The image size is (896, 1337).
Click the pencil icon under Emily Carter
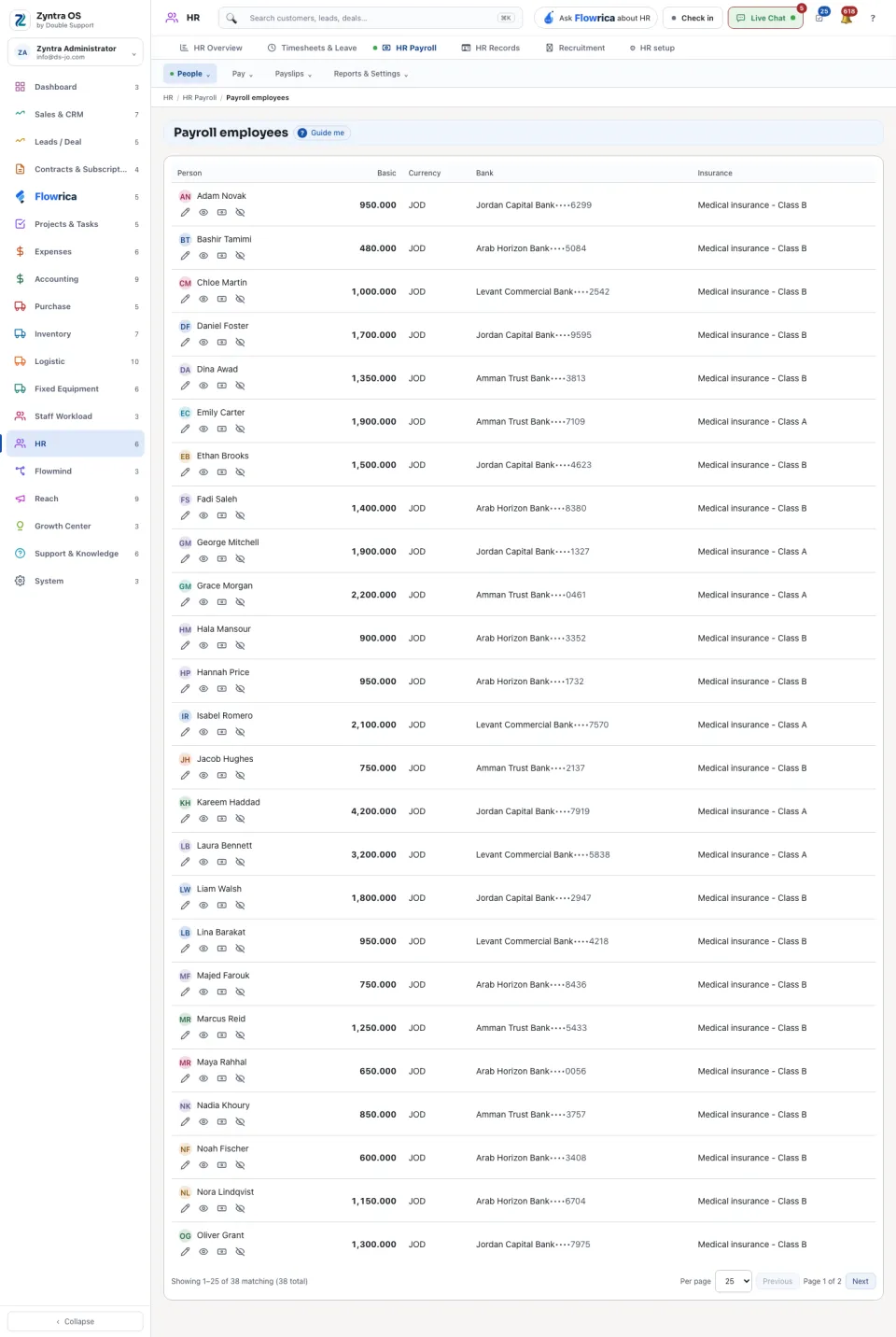(185, 429)
